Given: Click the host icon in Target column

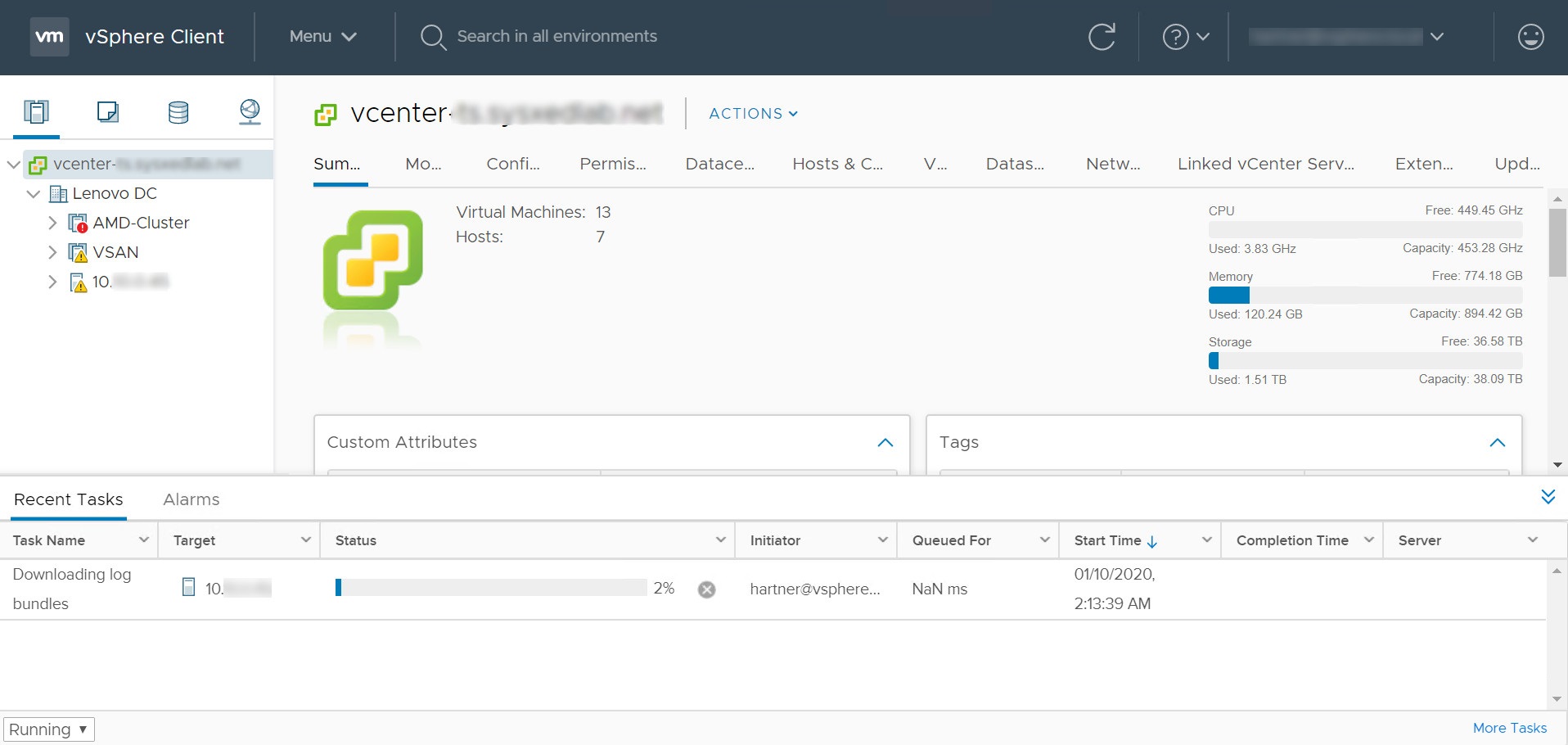Looking at the screenshot, I should 188,587.
